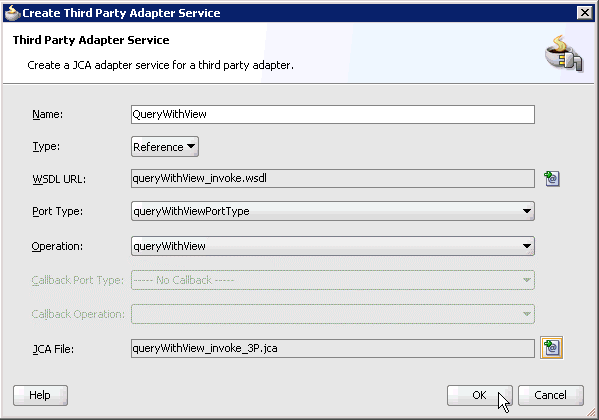Click the JCA File: label

click(x=53, y=349)
